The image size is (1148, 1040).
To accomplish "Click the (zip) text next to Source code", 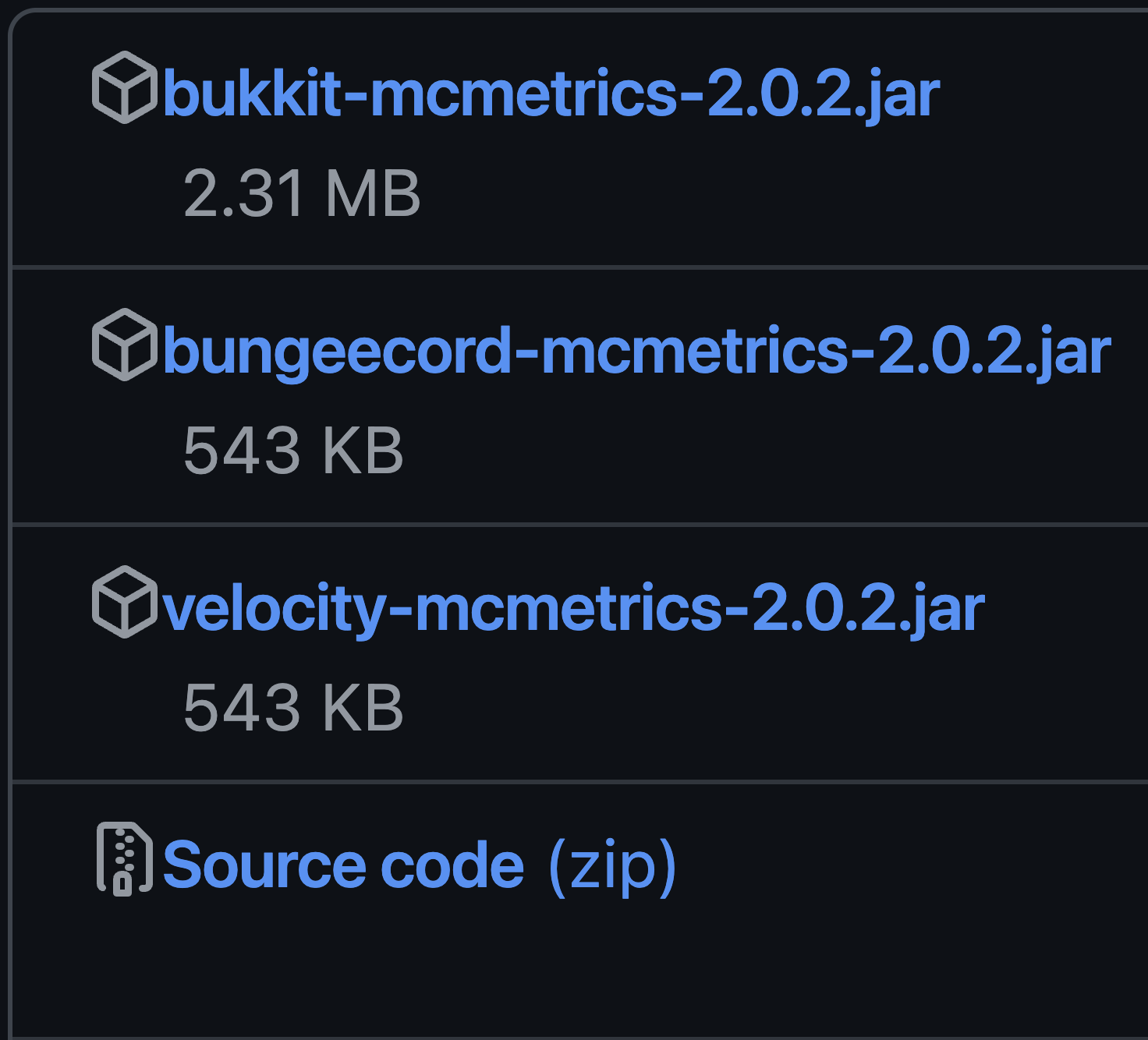I will point(611,862).
